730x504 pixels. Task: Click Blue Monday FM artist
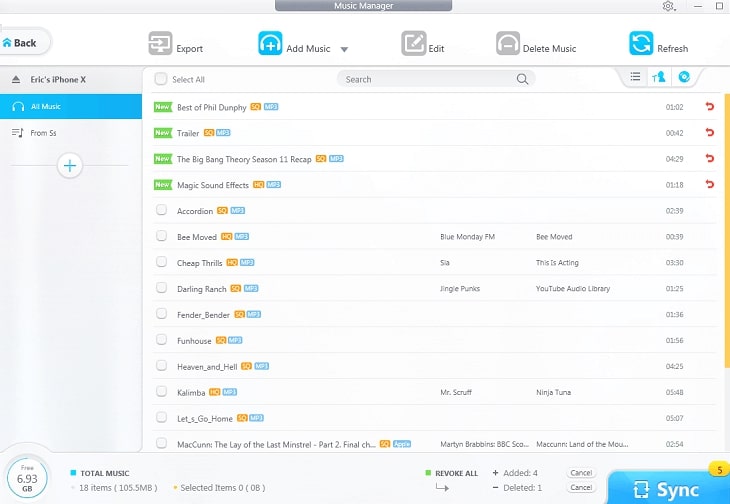tap(467, 237)
